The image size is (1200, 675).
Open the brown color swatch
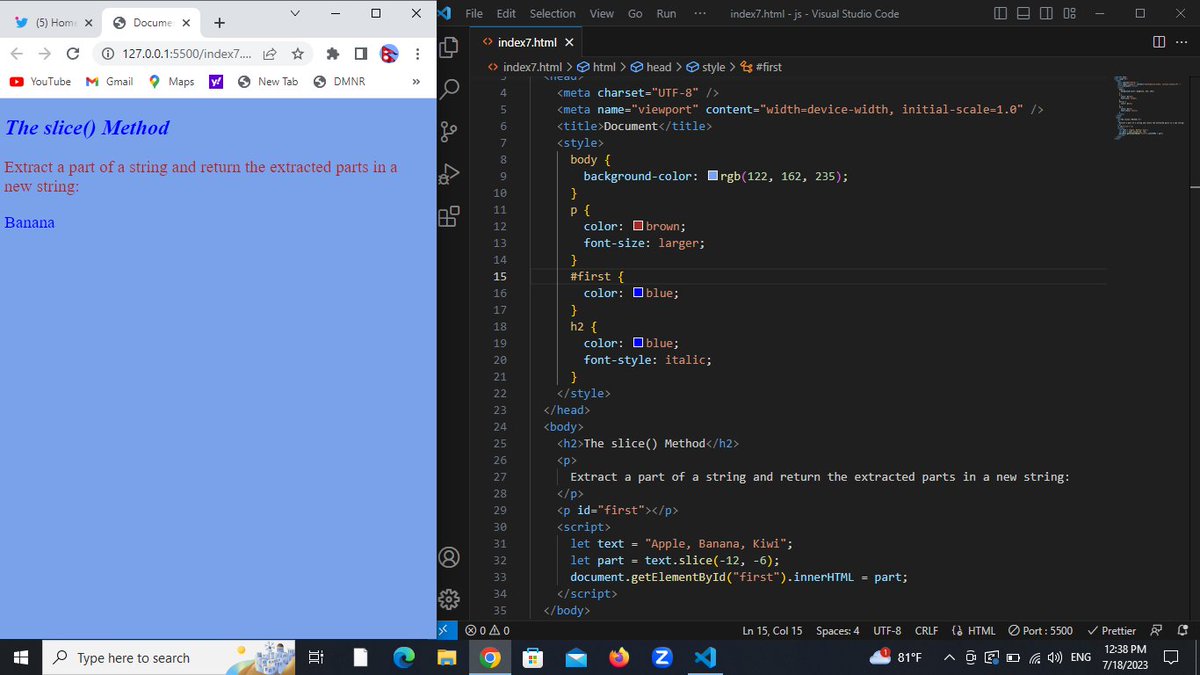point(638,226)
